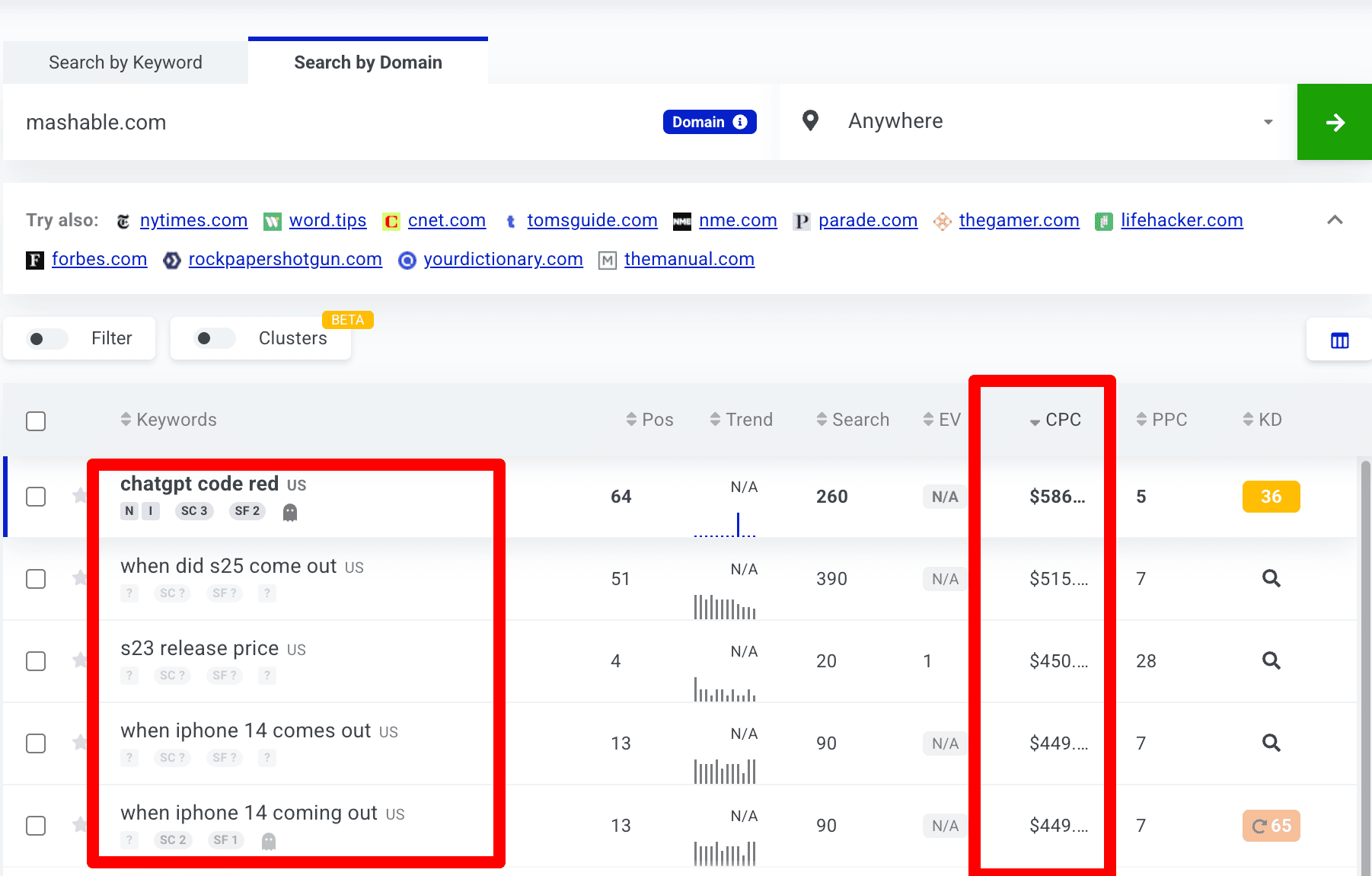Click the thegamer.com favicon
Image resolution: width=1372 pixels, height=876 pixels.
coord(943,222)
